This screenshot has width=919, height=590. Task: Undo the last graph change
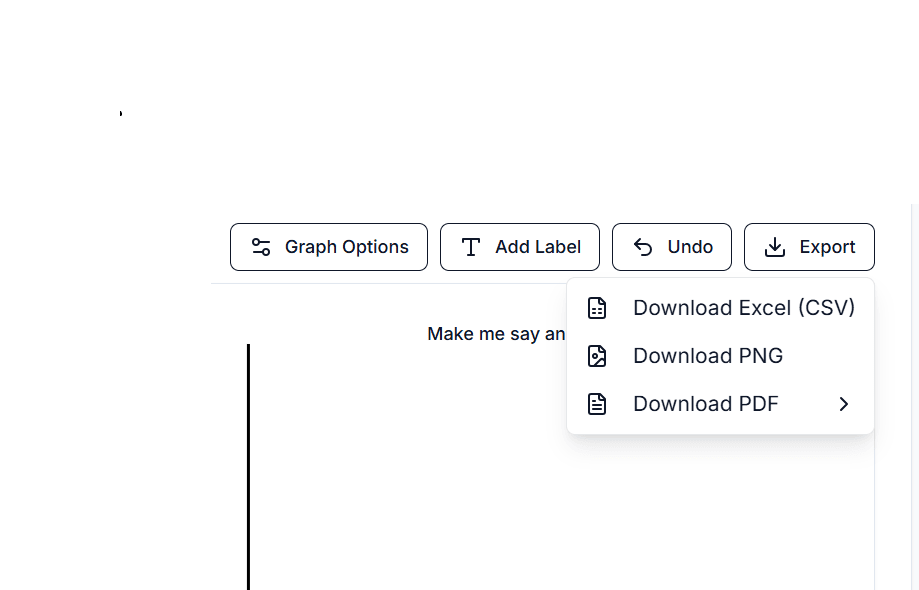point(672,247)
